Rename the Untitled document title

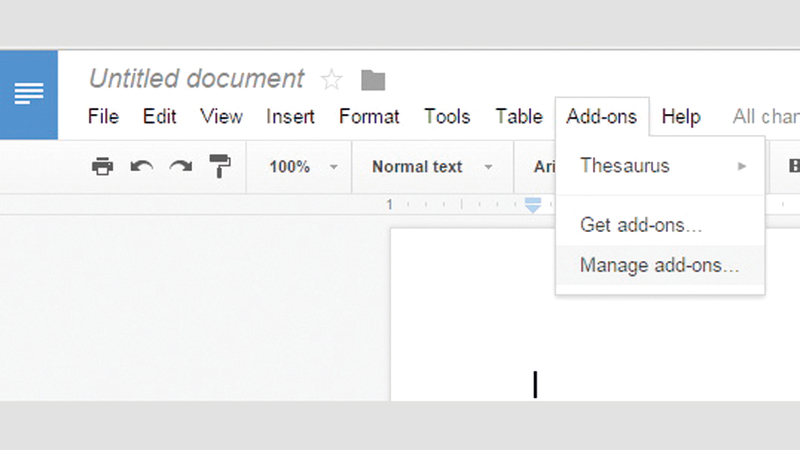click(x=196, y=79)
